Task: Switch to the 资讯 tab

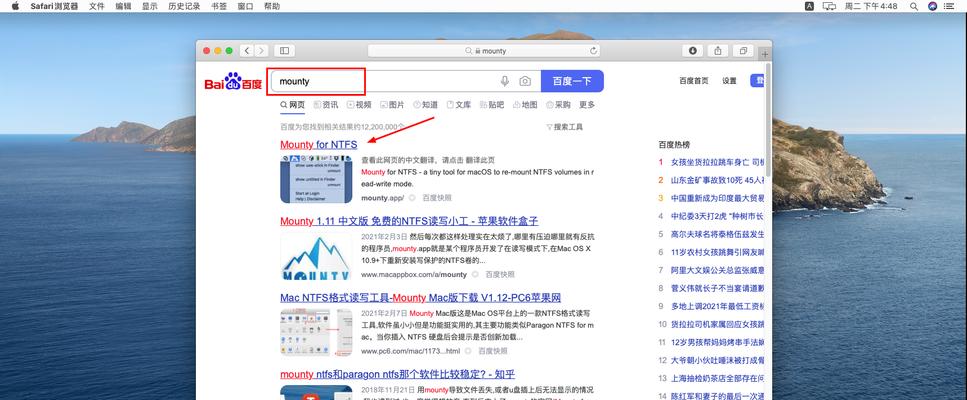Action: (x=326, y=105)
